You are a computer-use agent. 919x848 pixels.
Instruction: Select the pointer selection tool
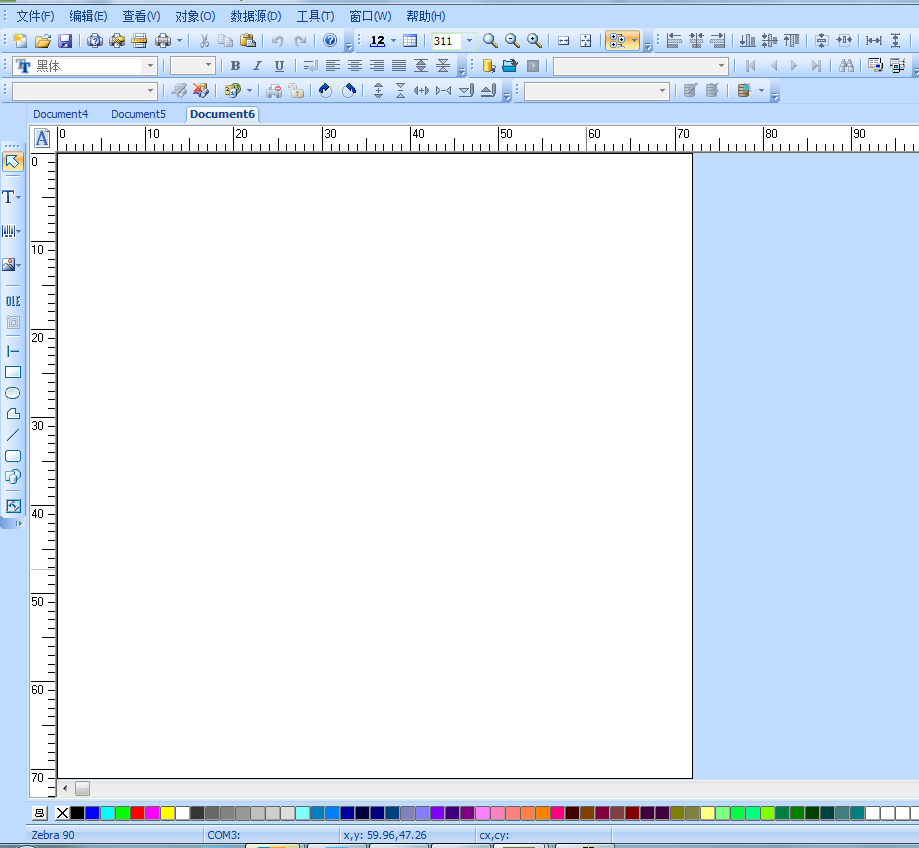click(x=12, y=161)
